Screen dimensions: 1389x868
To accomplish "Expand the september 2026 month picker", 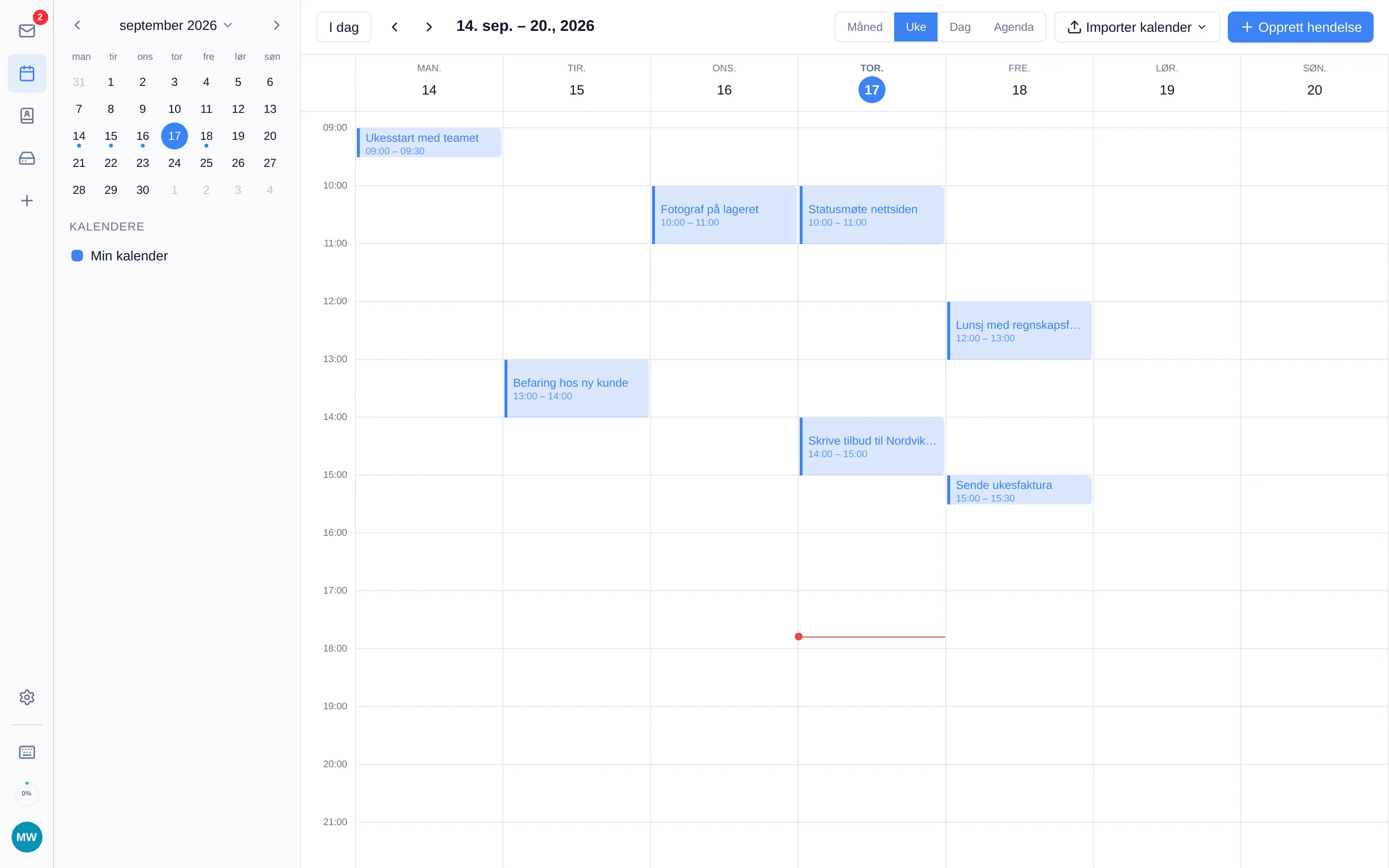I will point(176,25).
